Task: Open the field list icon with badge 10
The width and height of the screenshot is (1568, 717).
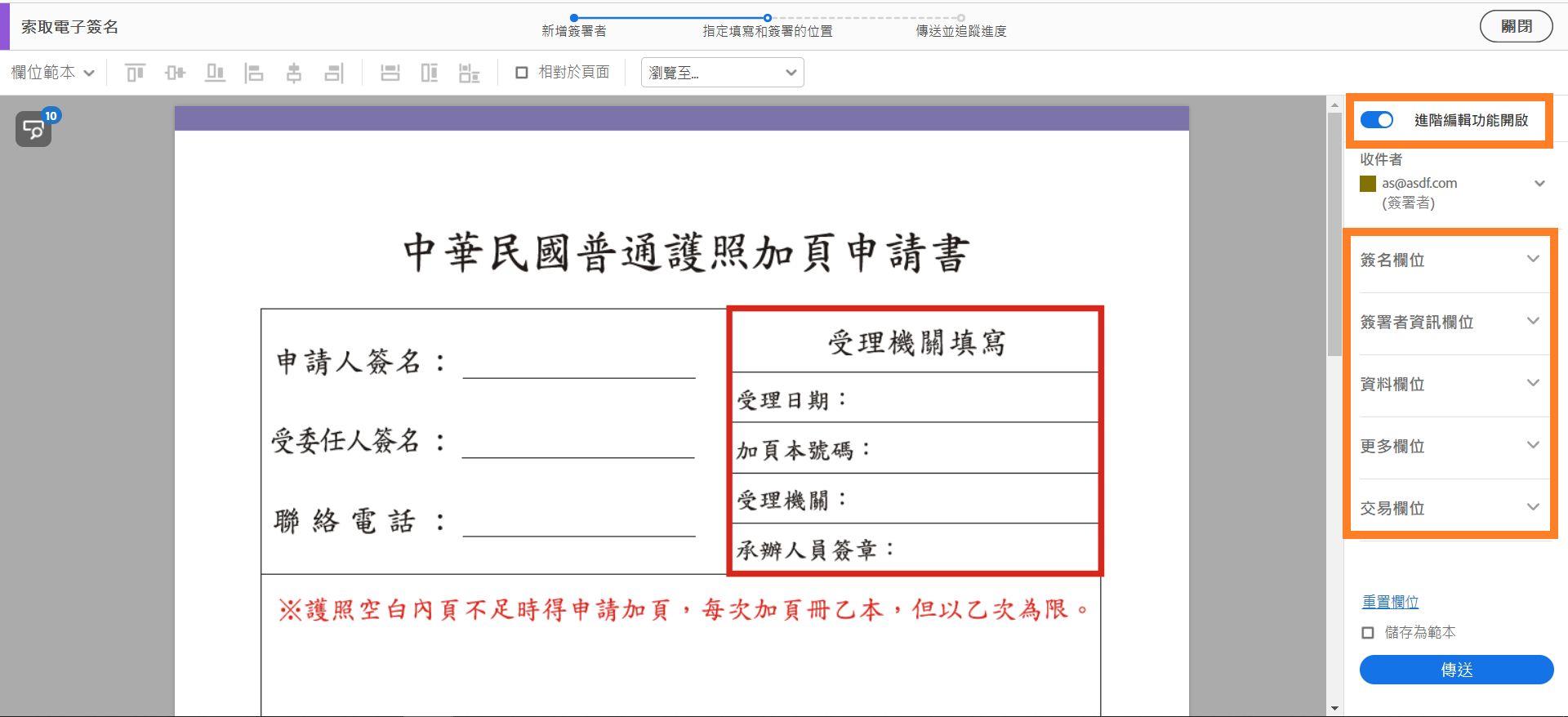Action: (34, 129)
